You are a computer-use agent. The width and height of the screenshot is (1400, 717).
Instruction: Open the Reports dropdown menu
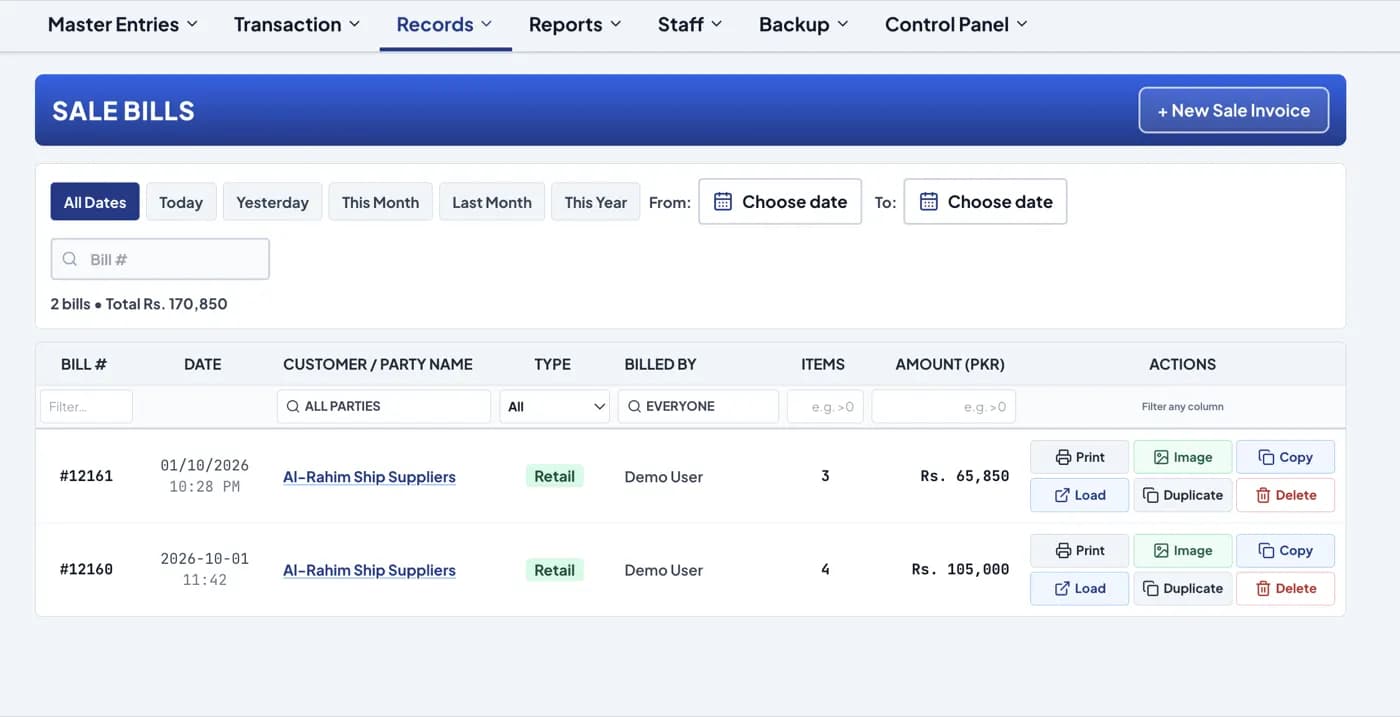point(575,24)
